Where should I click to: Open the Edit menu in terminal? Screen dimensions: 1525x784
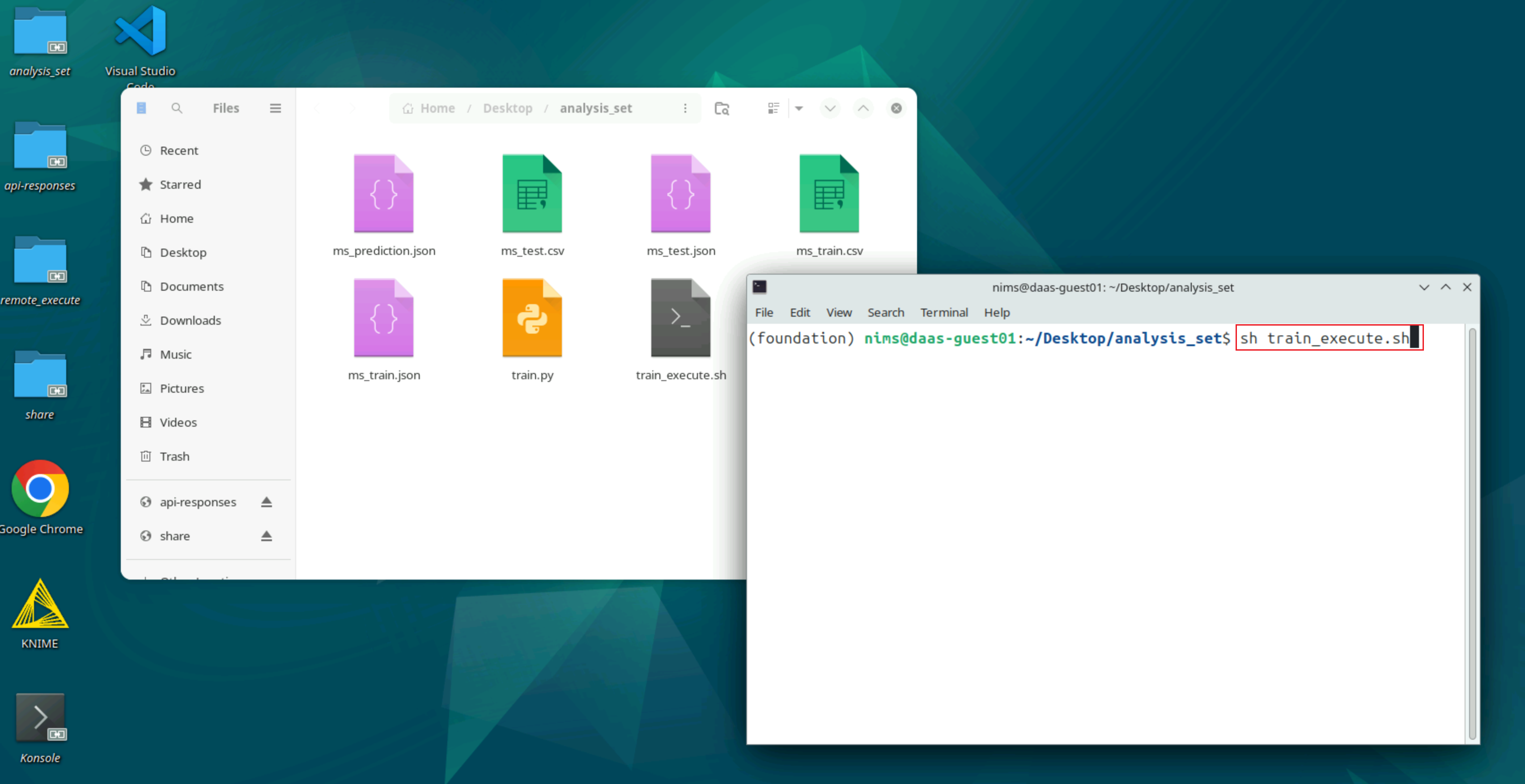click(x=799, y=313)
